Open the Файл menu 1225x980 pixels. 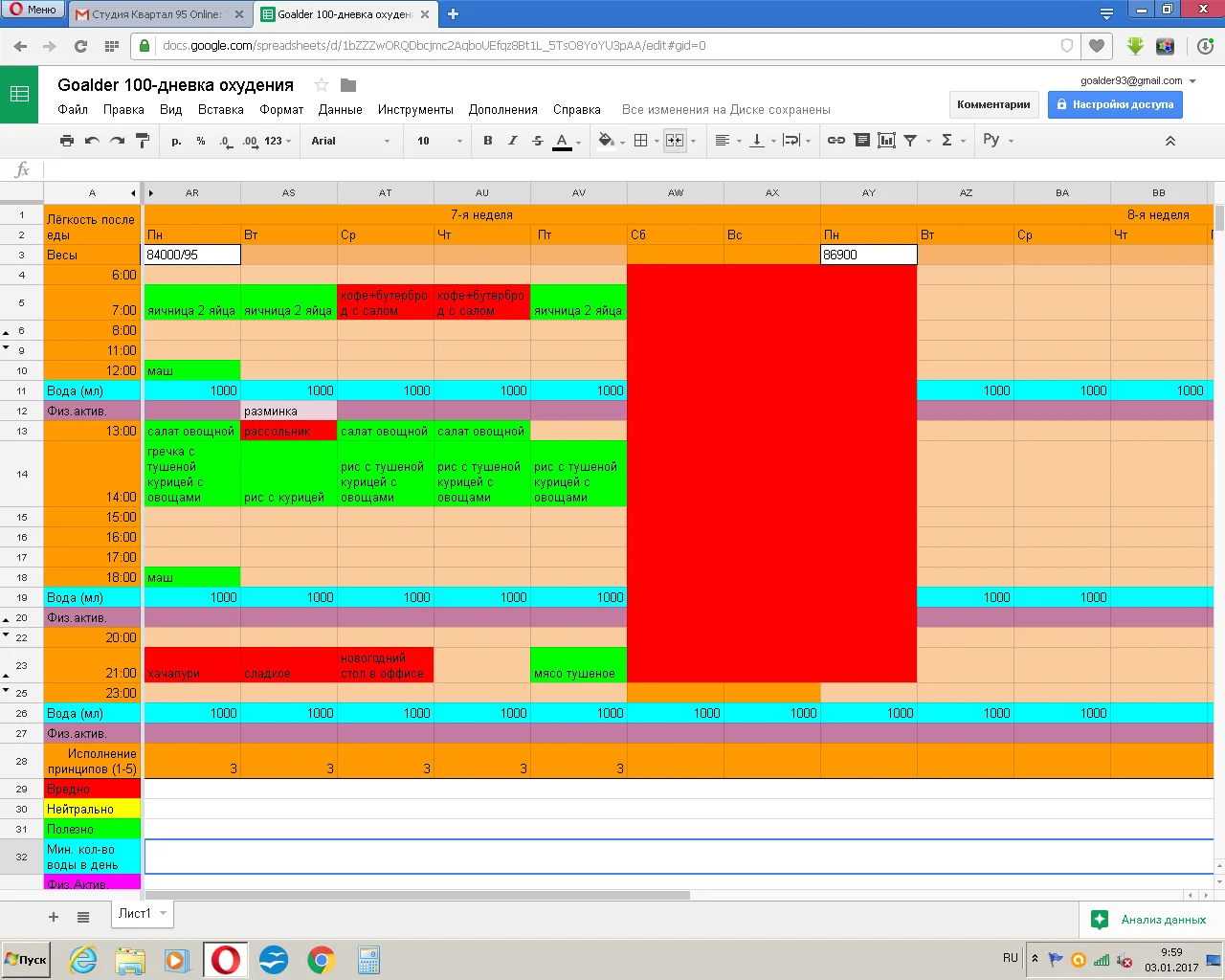coord(73,109)
